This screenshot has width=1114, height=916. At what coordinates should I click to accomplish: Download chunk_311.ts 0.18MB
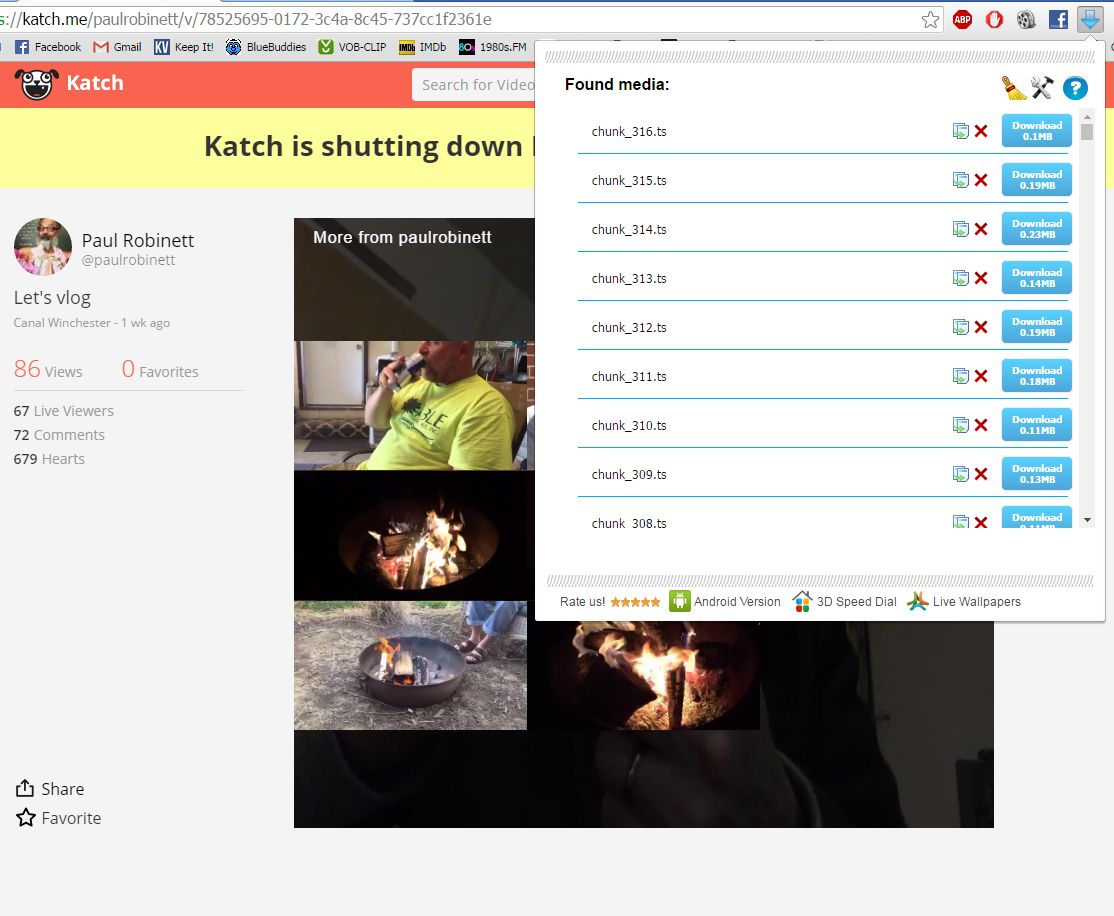click(1037, 376)
